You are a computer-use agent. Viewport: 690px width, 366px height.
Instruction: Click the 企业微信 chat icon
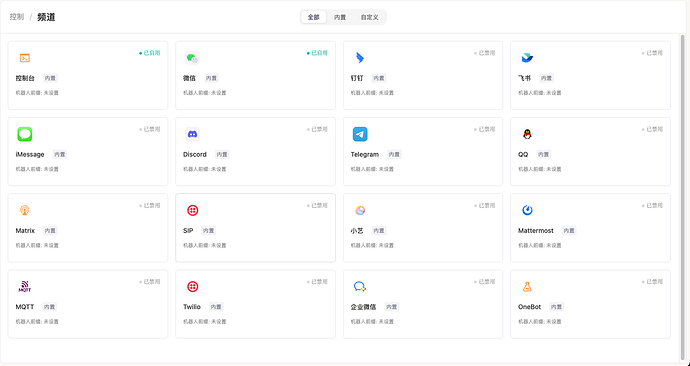click(360, 287)
